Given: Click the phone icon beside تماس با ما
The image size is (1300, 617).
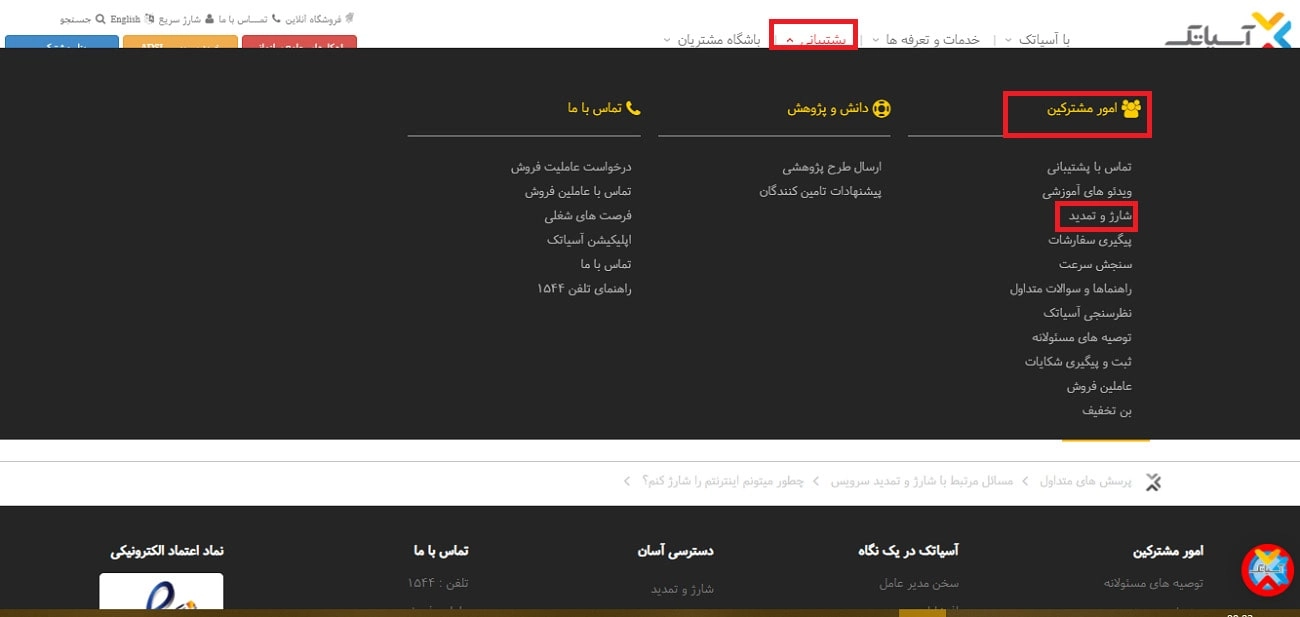Looking at the screenshot, I should coord(276,17).
